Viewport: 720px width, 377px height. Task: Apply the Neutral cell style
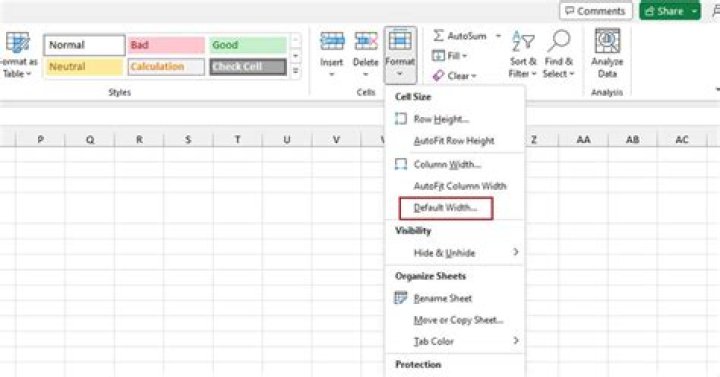pyautogui.click(x=84, y=67)
